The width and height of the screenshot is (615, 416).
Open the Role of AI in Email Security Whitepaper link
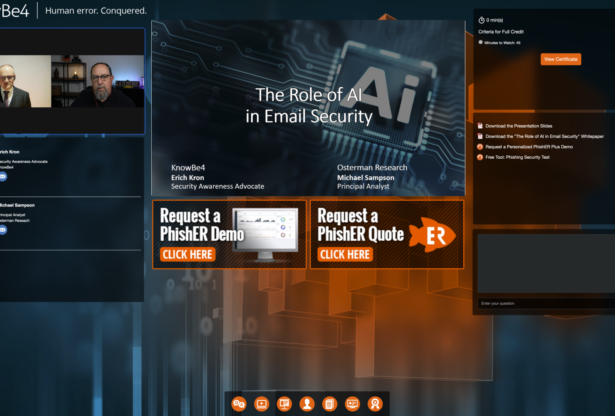(545, 136)
